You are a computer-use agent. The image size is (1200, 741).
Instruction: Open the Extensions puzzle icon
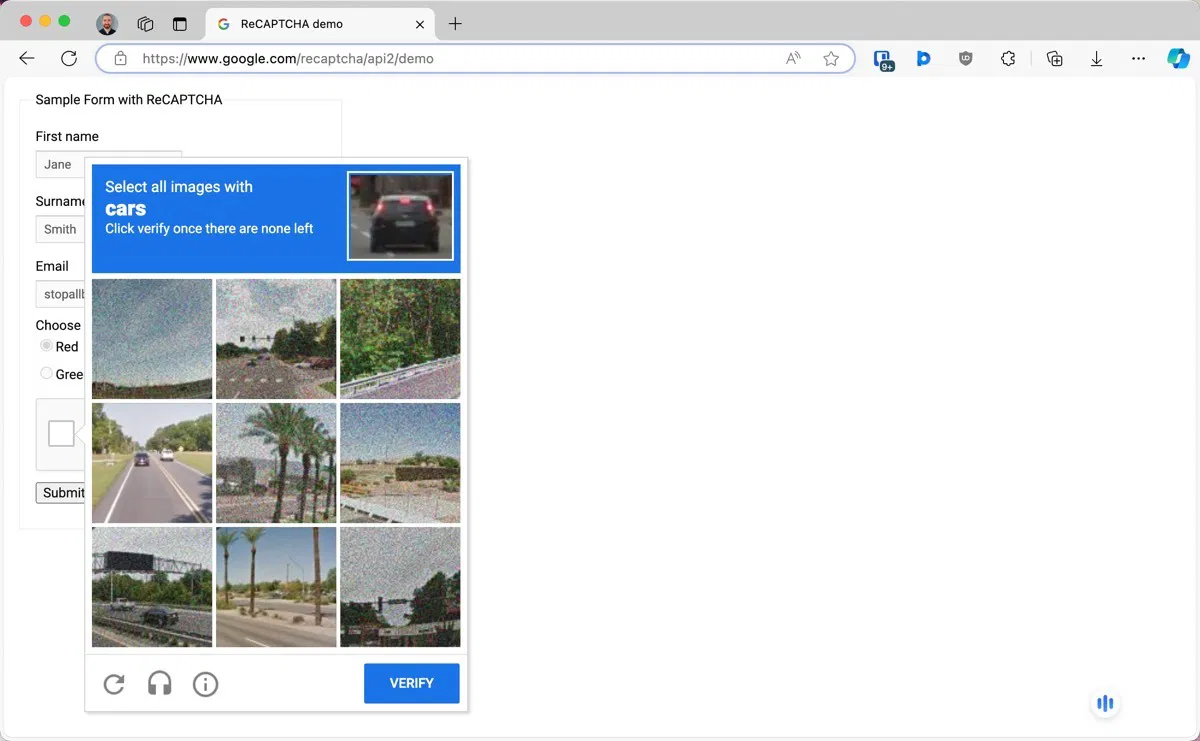[1008, 59]
